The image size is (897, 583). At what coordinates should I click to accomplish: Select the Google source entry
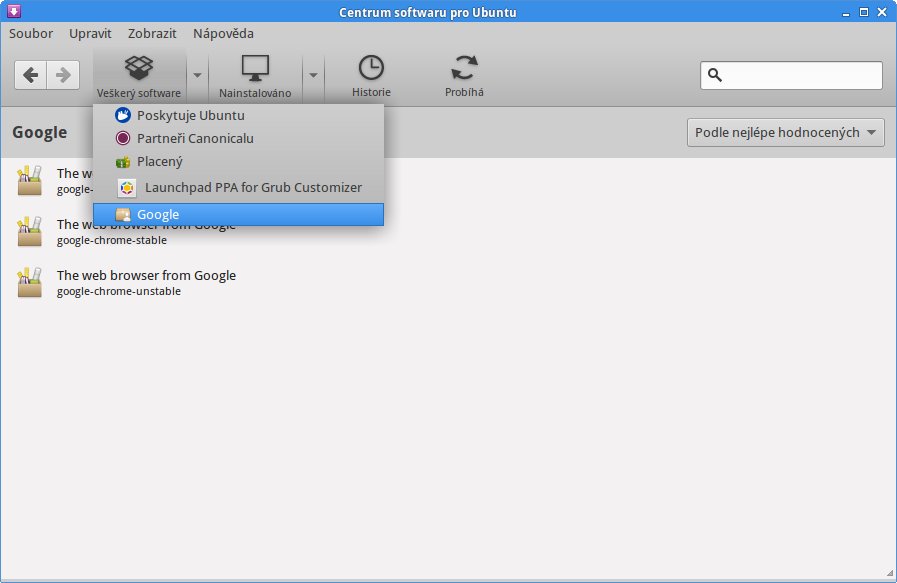click(239, 215)
